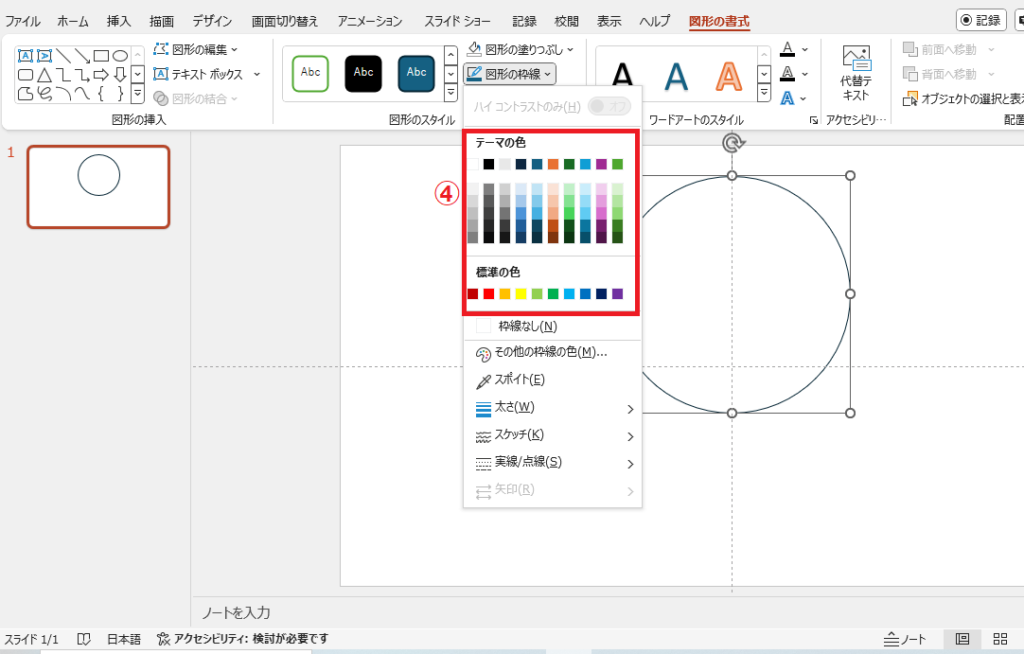The width and height of the screenshot is (1024, 654).
Task: Select the oval shape in the gallery
Action: [120, 56]
